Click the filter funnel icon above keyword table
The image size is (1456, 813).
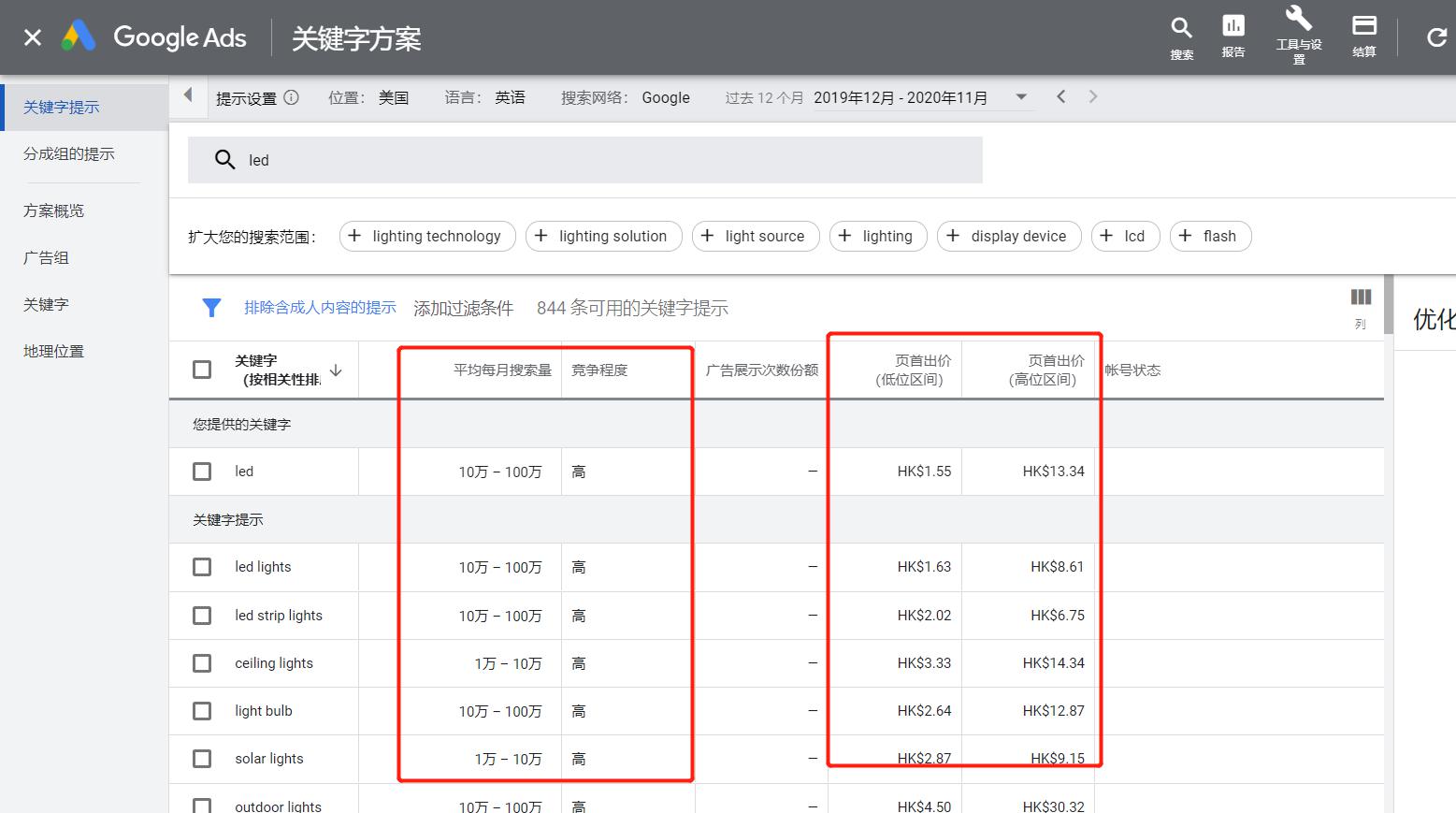point(212,307)
